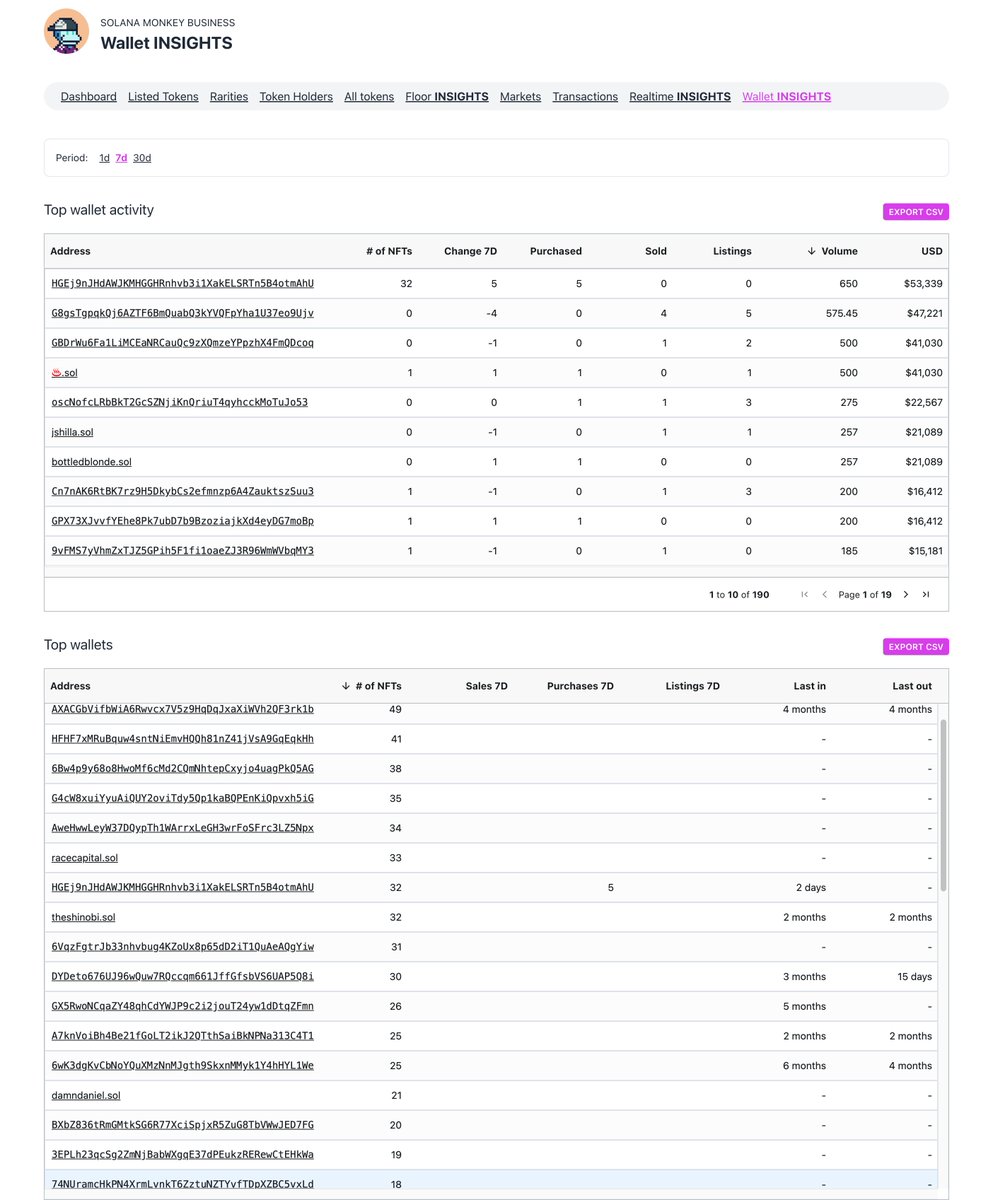Open wallet 6Bw4p9y68o8HwoMf6cMd2CQmNhtepCxyjo4uagPkQ5AG
Screen dimensions: 993x1200
click(x=183, y=769)
